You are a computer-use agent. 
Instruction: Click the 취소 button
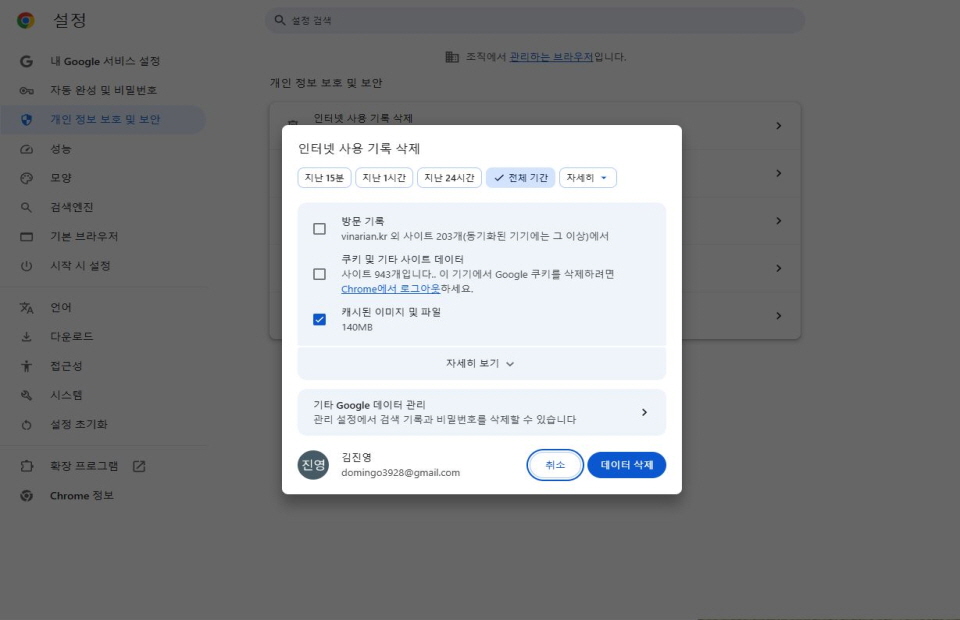(555, 465)
